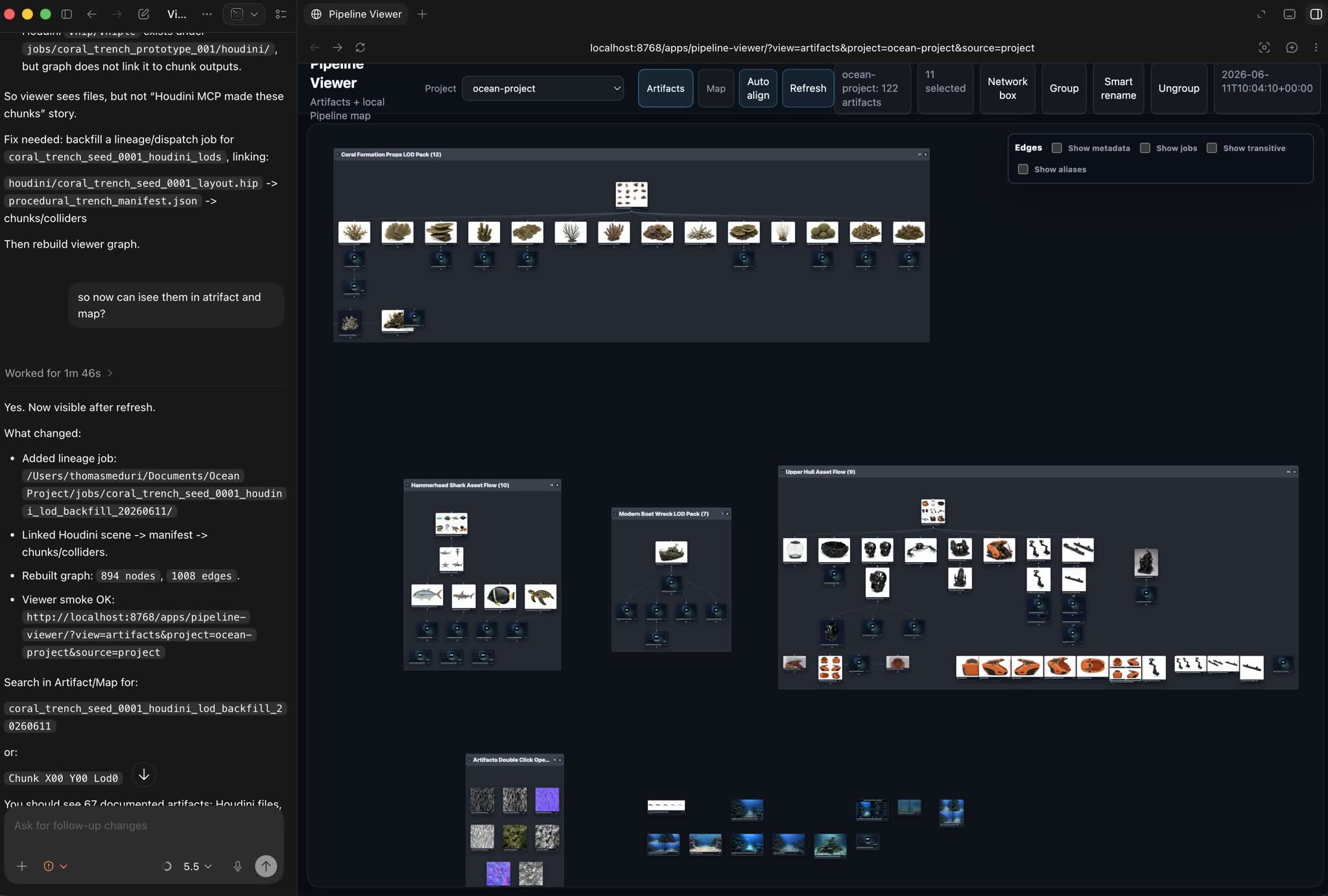Screen dimensions: 1328x896
Task: Click the Network box button
Action: click(1007, 88)
